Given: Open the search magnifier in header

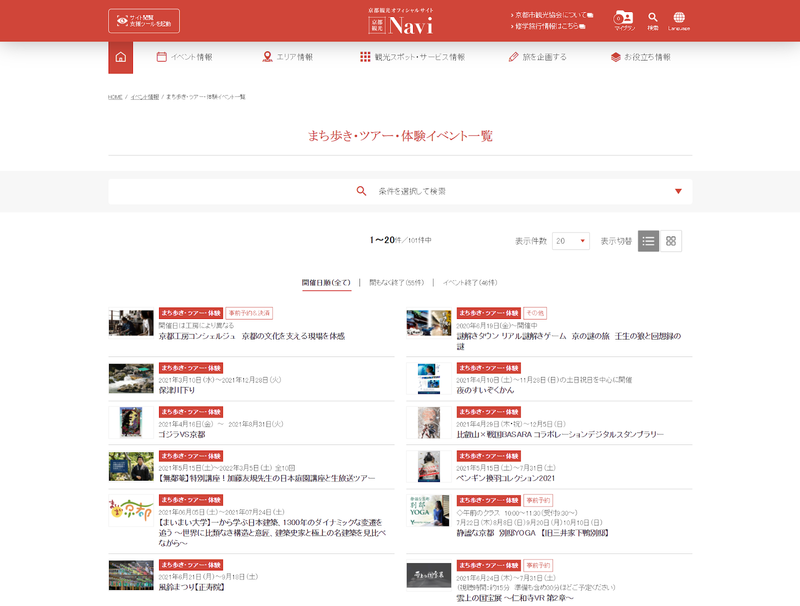Looking at the screenshot, I should 653,20.
